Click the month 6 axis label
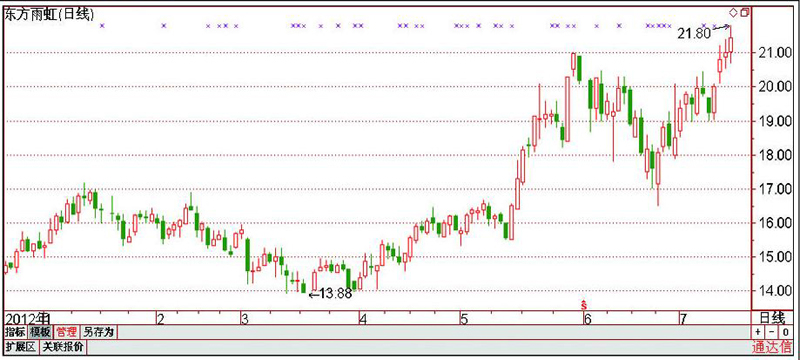The width and height of the screenshot is (800, 360). click(587, 320)
